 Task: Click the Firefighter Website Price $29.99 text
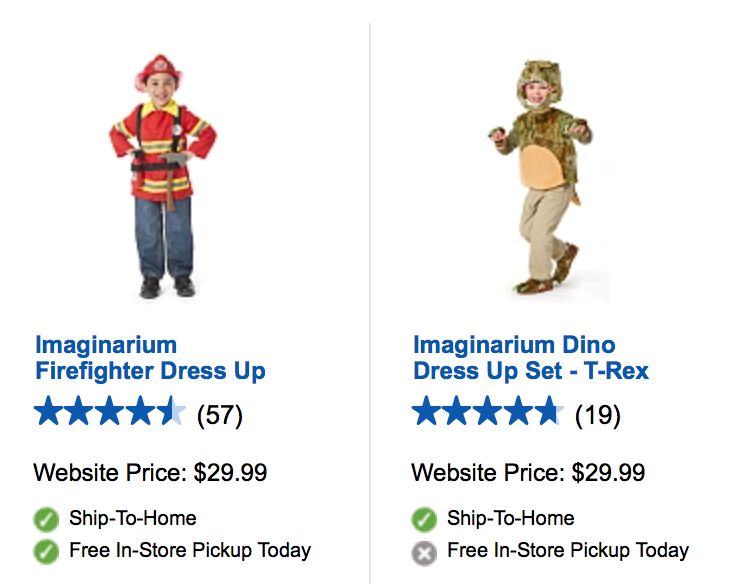[150, 472]
